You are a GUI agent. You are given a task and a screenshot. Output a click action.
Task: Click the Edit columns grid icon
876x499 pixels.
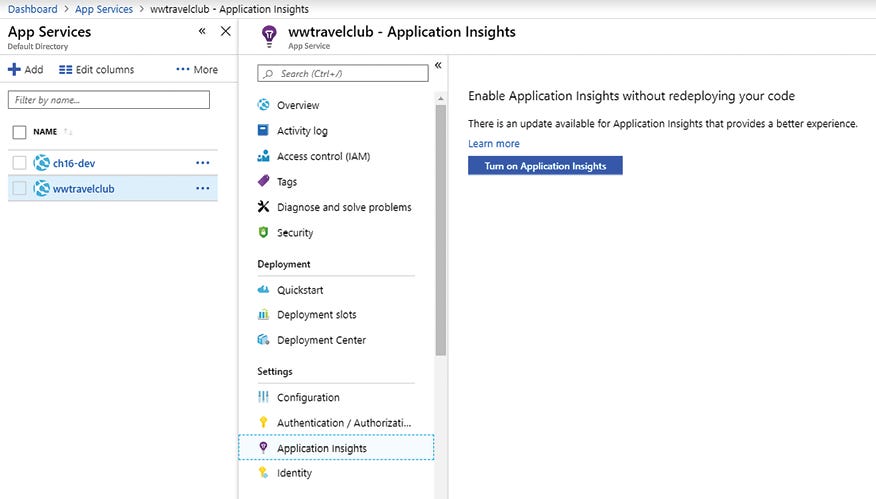tap(65, 70)
